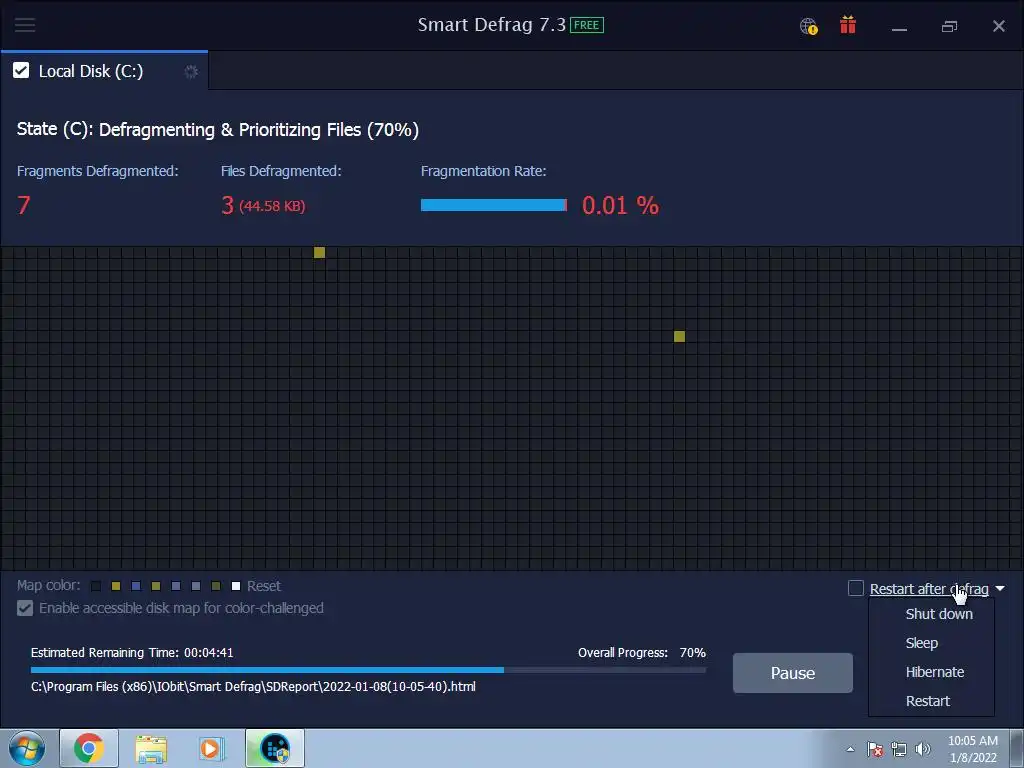The image size is (1024, 768).
Task: Click the overall progress bar
Action: pyautogui.click(x=368, y=670)
